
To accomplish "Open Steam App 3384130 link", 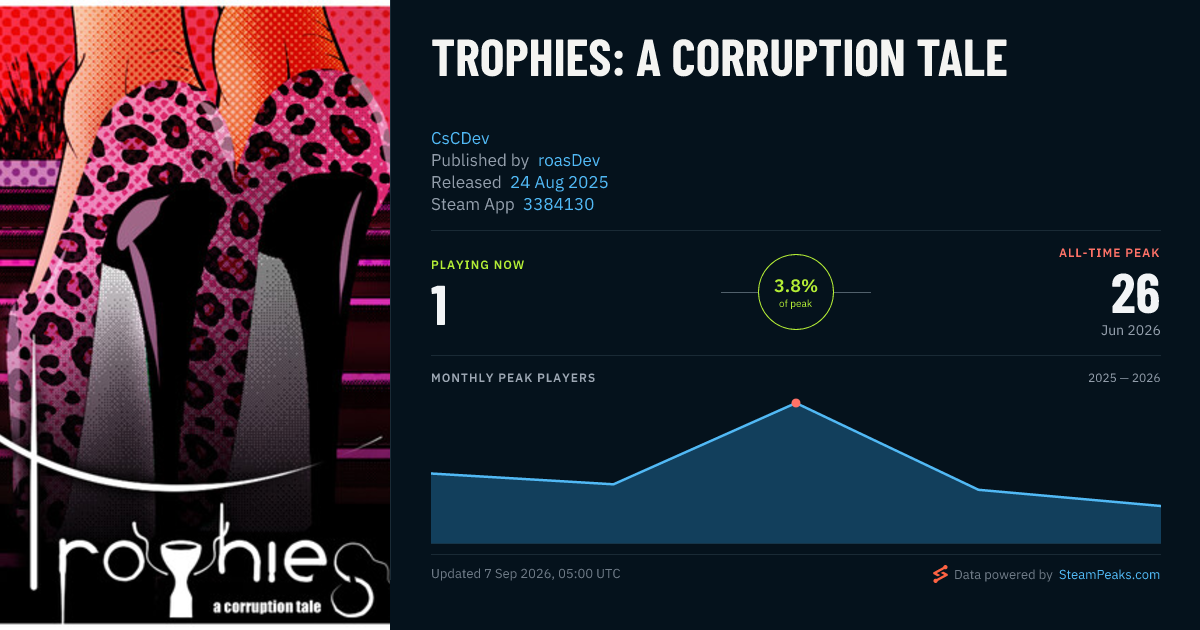I will 558,204.
